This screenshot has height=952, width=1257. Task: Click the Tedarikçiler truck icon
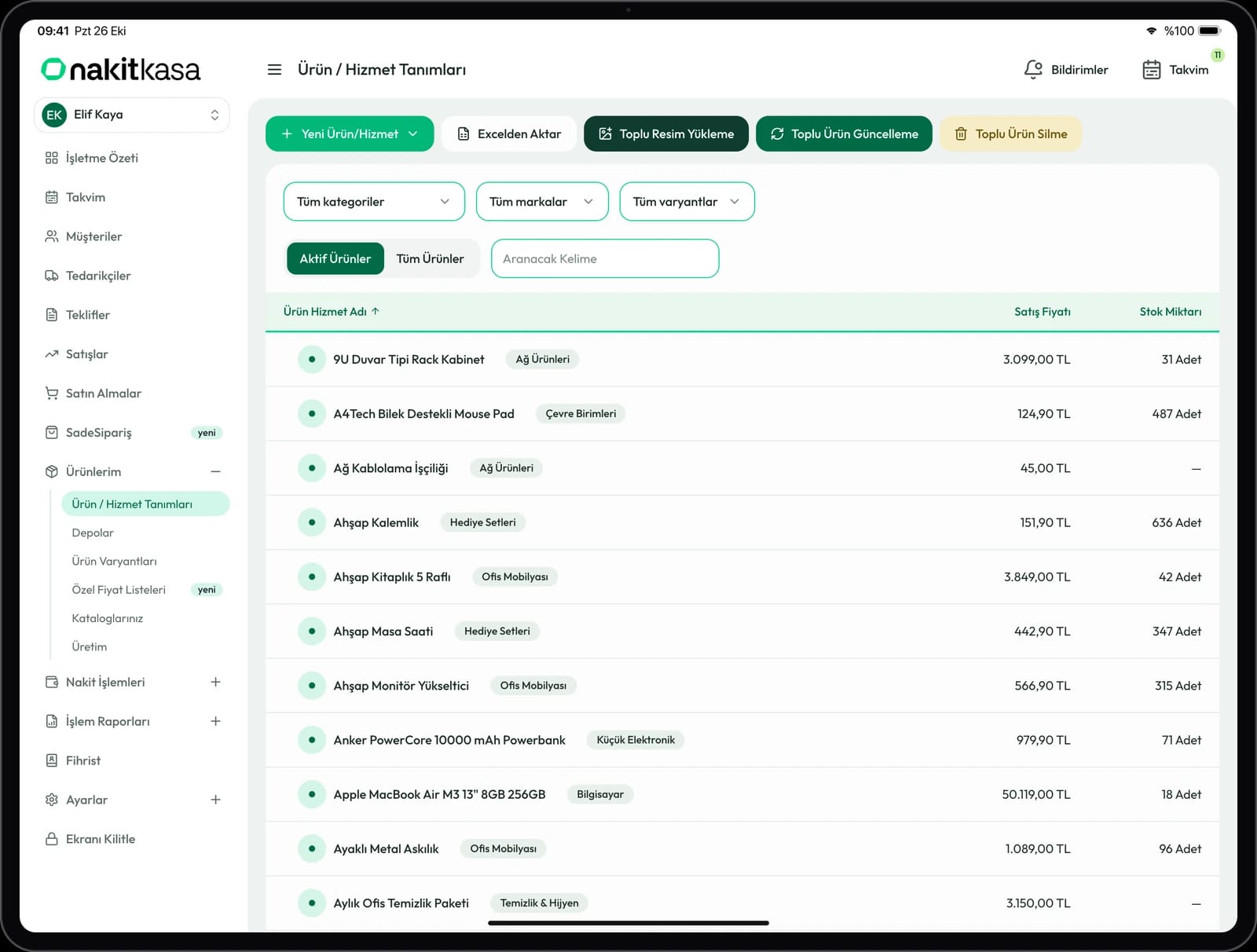[x=52, y=276]
